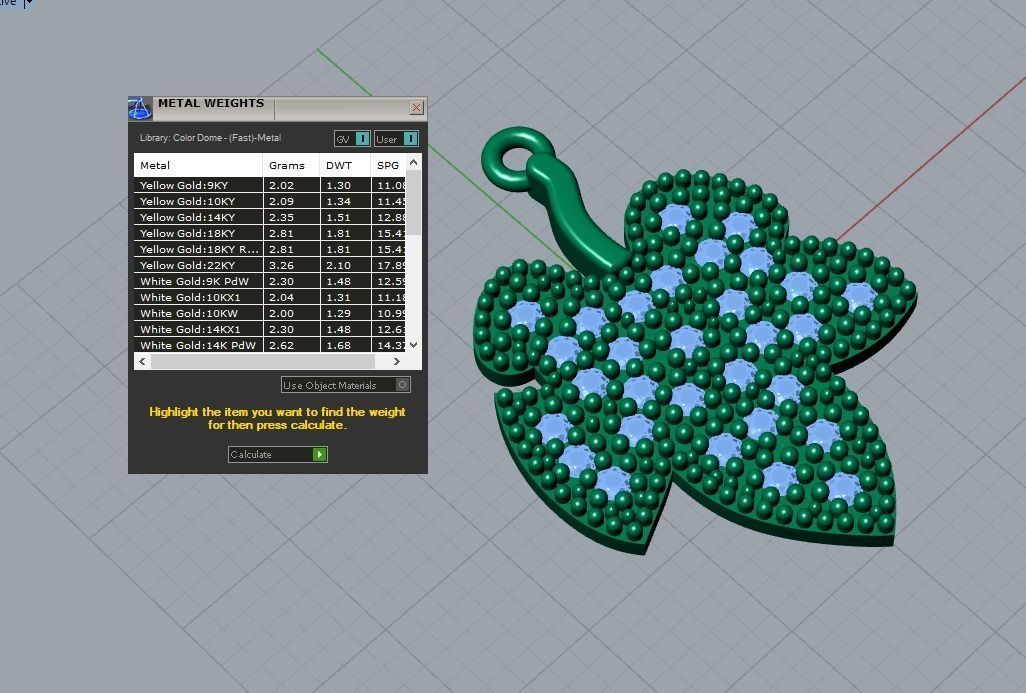Toggle Use Object Materials option
Viewport: 1026px width, 693px height.
345,385
